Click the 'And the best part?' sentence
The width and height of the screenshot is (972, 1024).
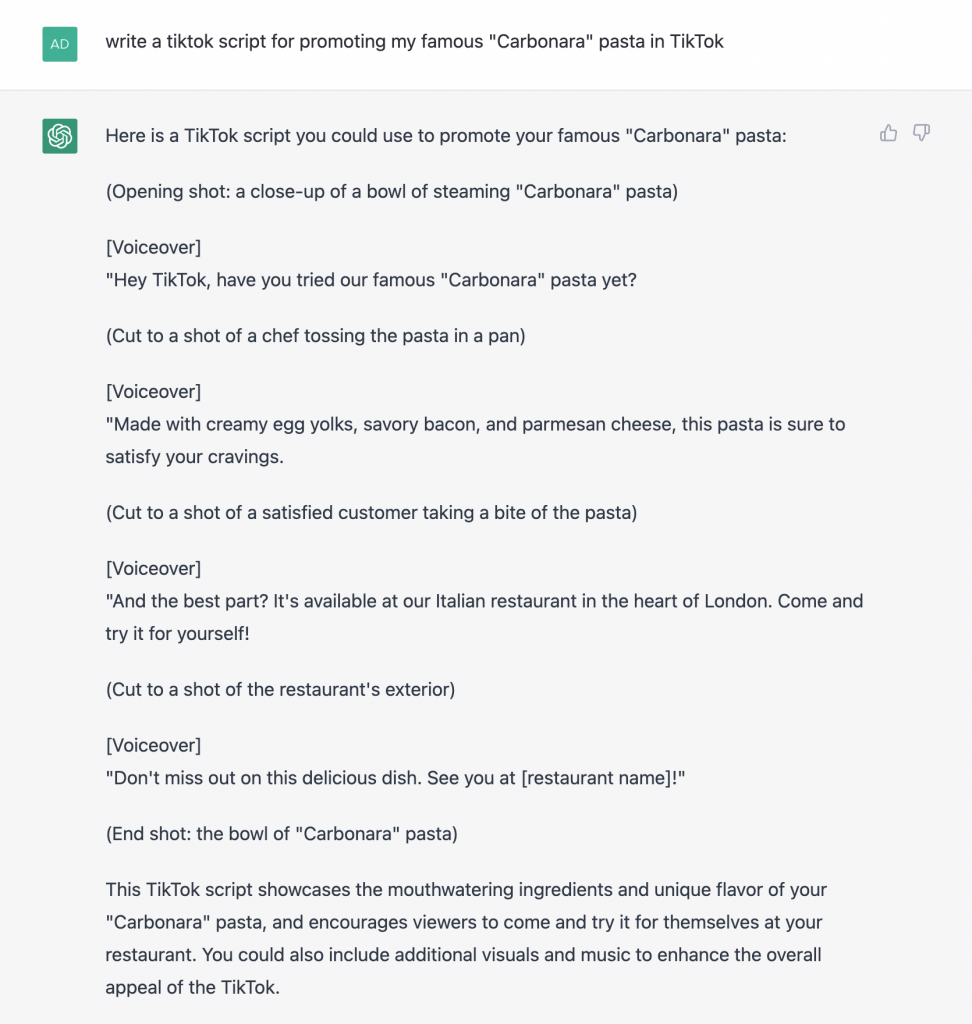click(484, 618)
